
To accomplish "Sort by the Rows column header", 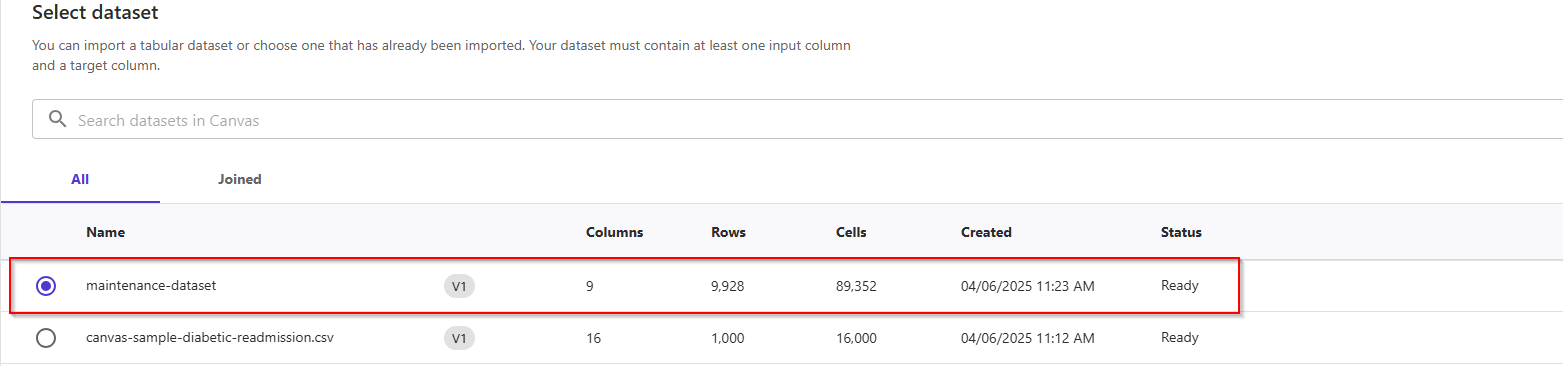I will click(728, 232).
